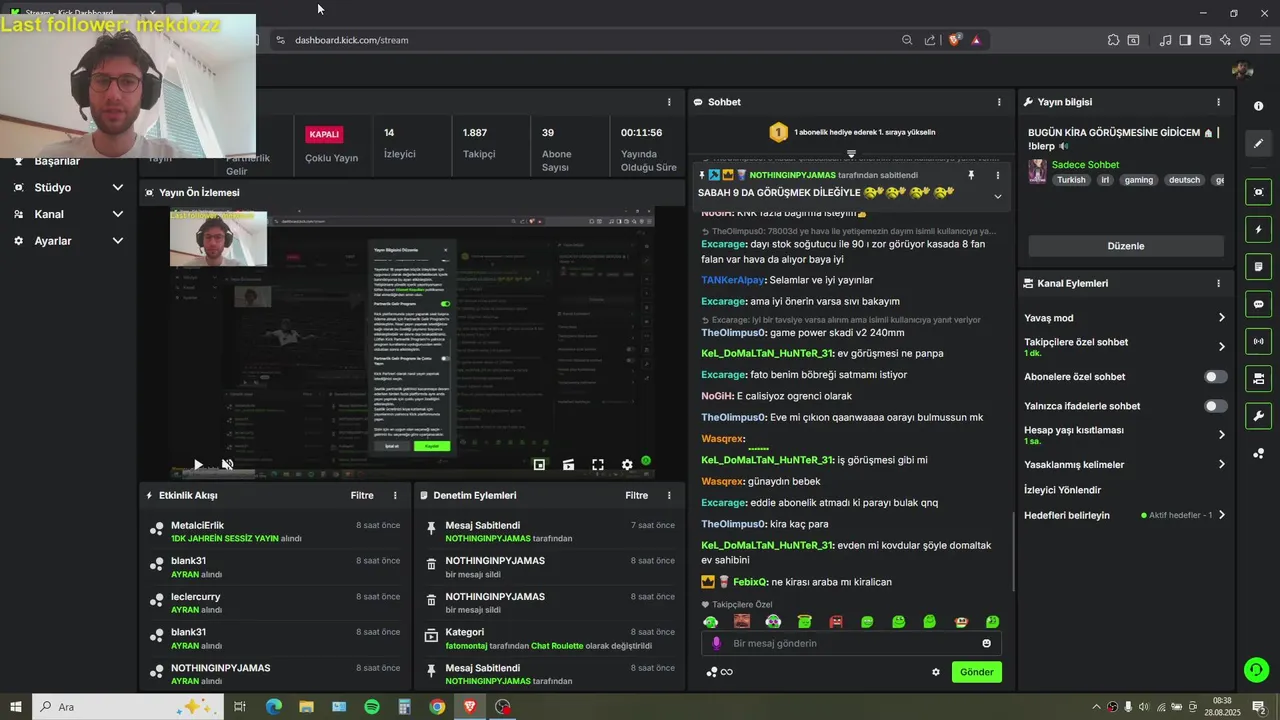Image resolution: width=1280 pixels, height=720 pixels.
Task: Click İzleyici Yönlendir option
Action: coord(1062,490)
